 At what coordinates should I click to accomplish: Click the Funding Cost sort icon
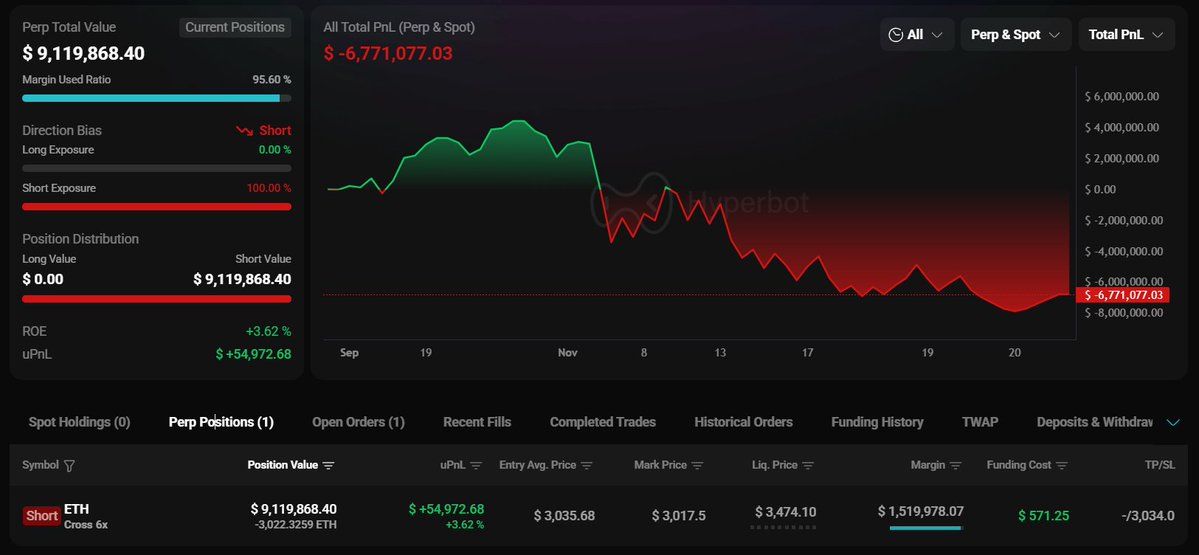[x=1061, y=466]
